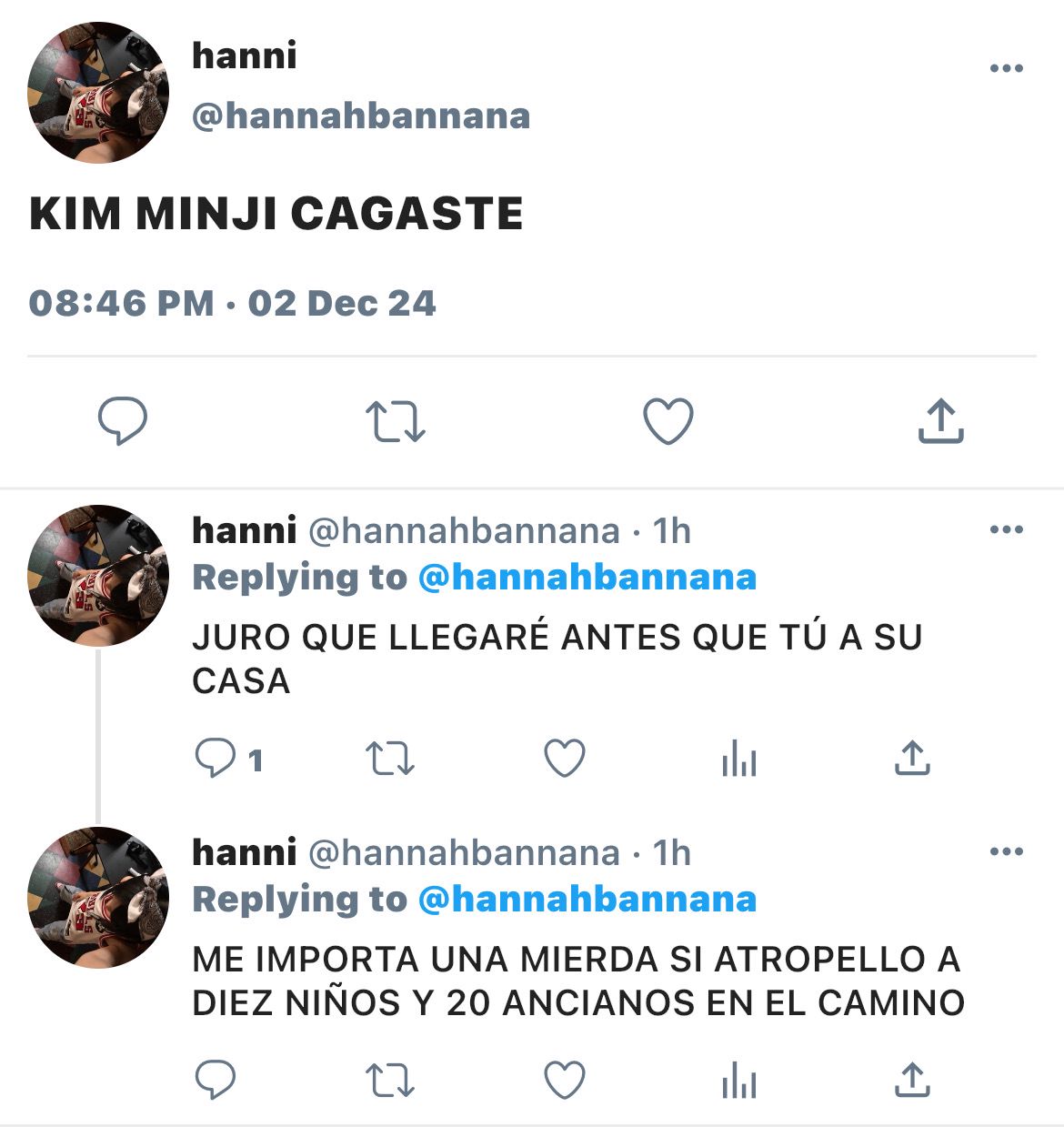Viewport: 1064px width, 1127px height.
Task: Like the main KIM MINJI CAGASTE tweet
Action: (668, 421)
